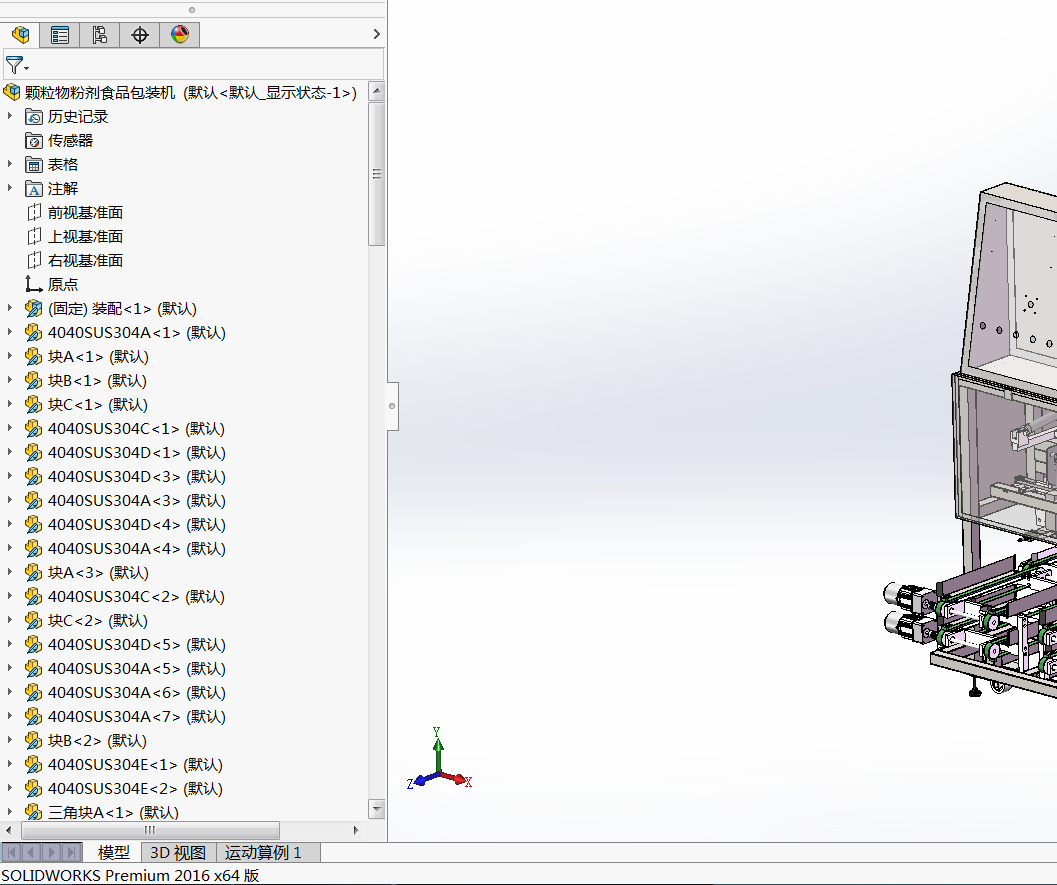Screen dimensions: 1057x885
Task: Click tree horizontal scrollbar left arrow
Action: 9,830
